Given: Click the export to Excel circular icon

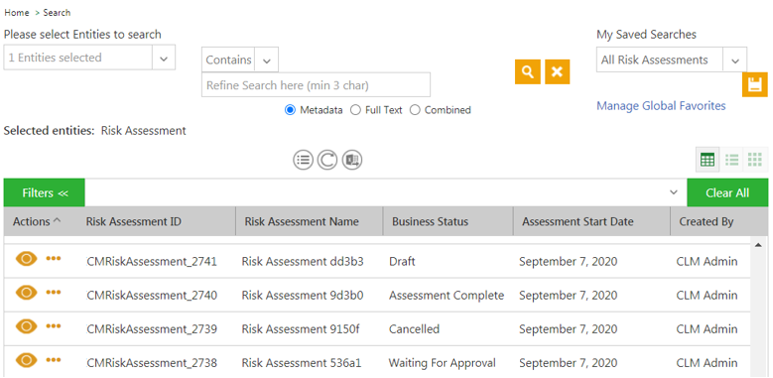Looking at the screenshot, I should tap(352, 160).
